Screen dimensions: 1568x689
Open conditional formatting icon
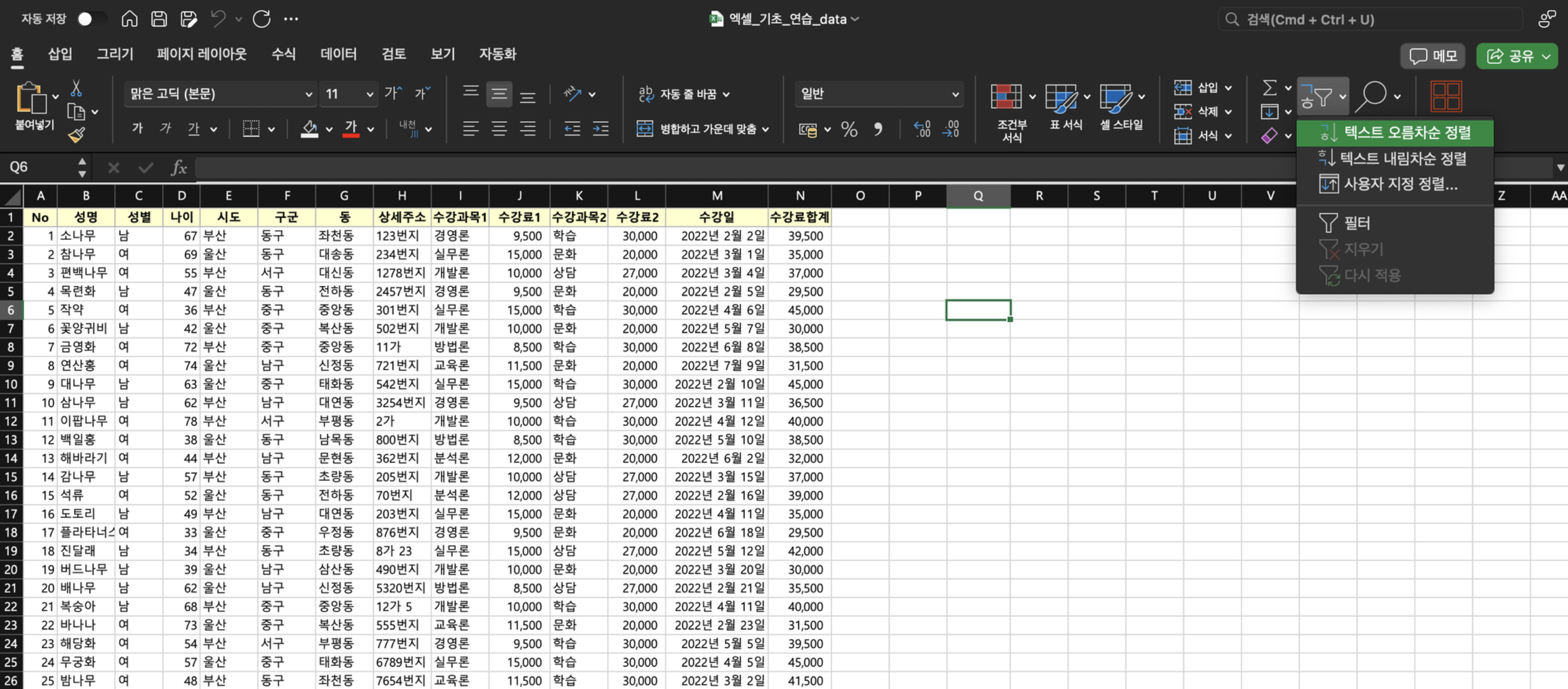pos(1006,97)
